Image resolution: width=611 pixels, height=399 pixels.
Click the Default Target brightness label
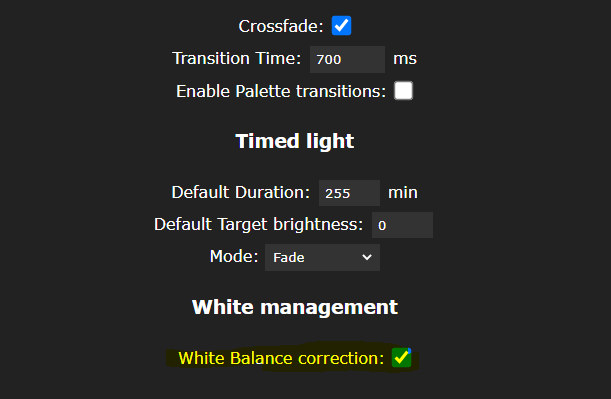259,224
